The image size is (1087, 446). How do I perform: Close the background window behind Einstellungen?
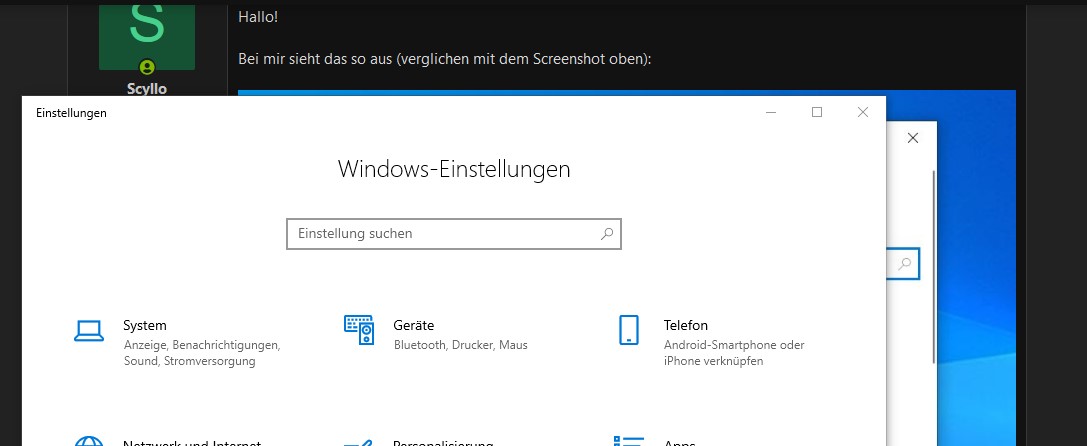click(913, 138)
